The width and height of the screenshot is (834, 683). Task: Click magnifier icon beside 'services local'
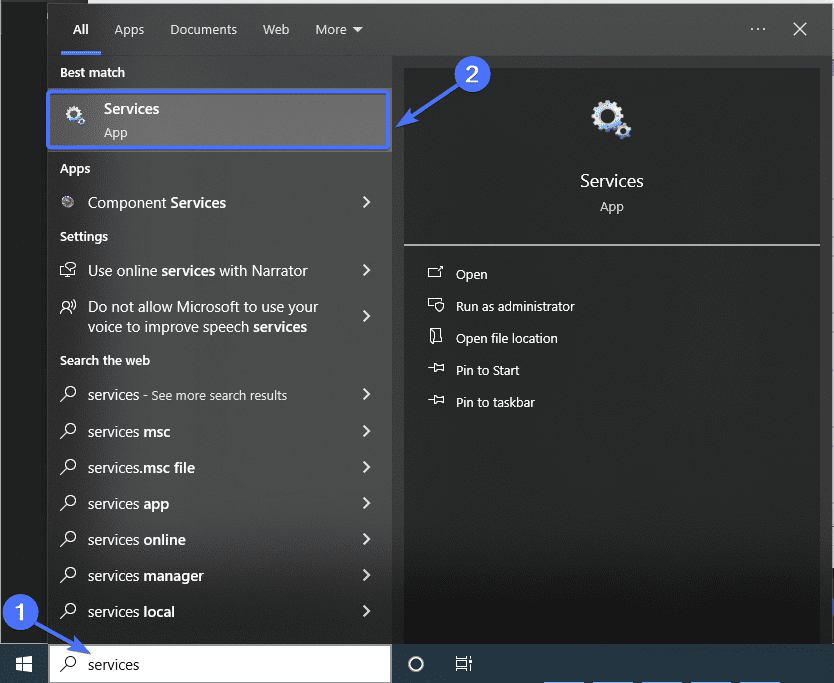click(68, 611)
